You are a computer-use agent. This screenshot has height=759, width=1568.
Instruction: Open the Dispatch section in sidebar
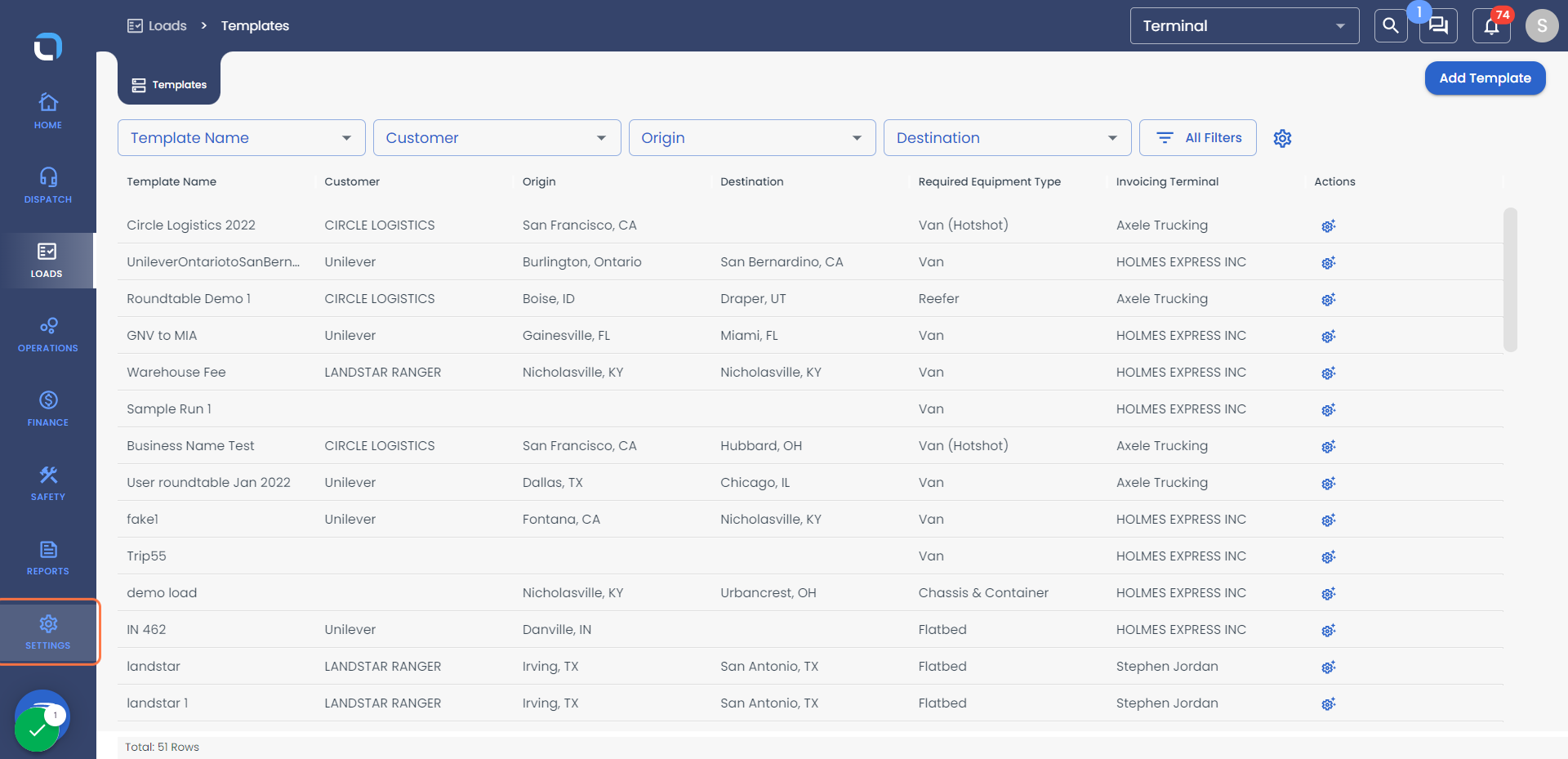click(x=48, y=186)
